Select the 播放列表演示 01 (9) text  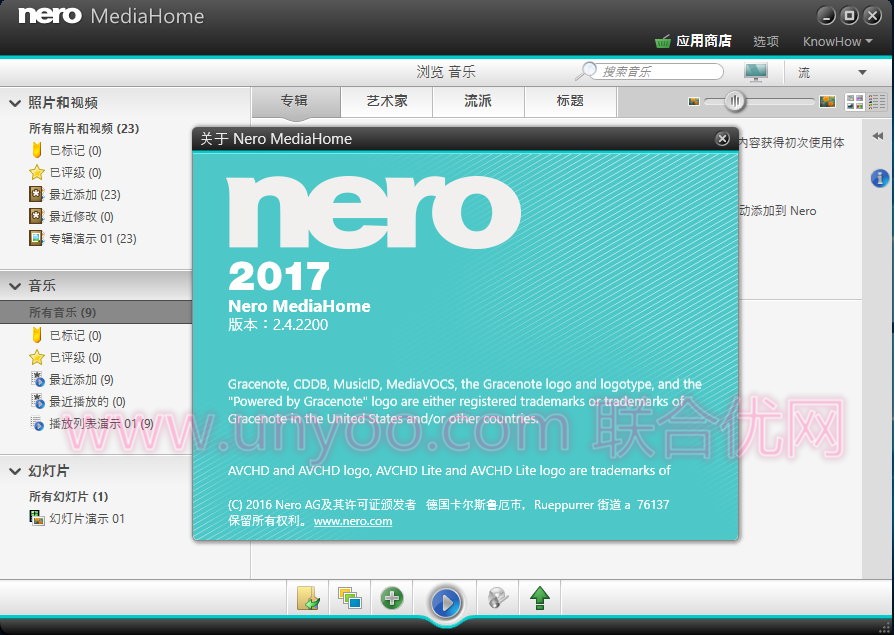101,424
